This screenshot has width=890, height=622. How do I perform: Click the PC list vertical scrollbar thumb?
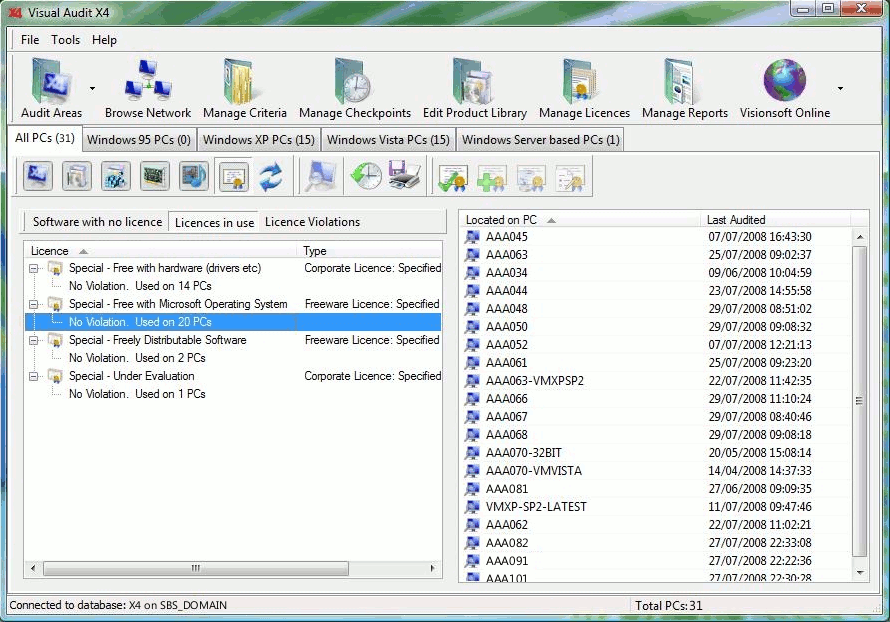[x=860, y=401]
